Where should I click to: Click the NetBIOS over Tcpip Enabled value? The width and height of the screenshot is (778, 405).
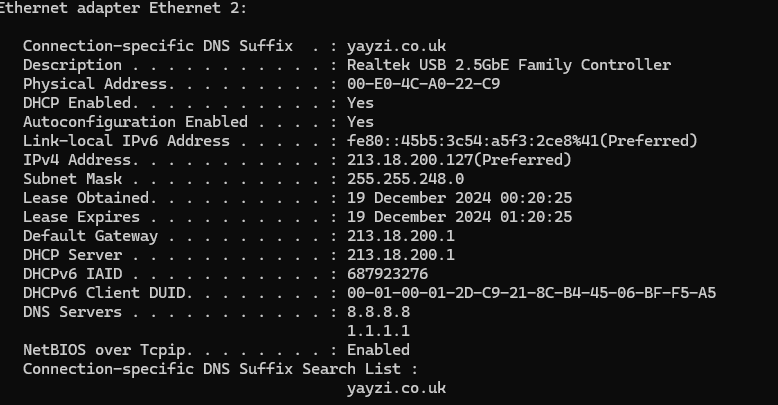click(x=378, y=350)
